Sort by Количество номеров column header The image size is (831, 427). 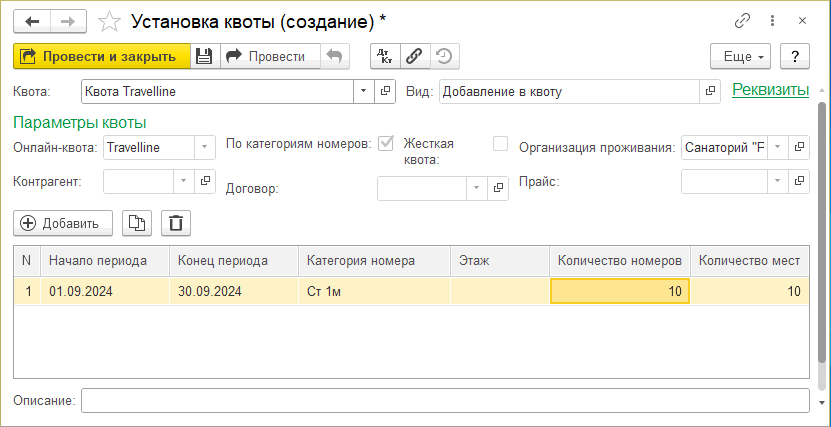click(620, 261)
